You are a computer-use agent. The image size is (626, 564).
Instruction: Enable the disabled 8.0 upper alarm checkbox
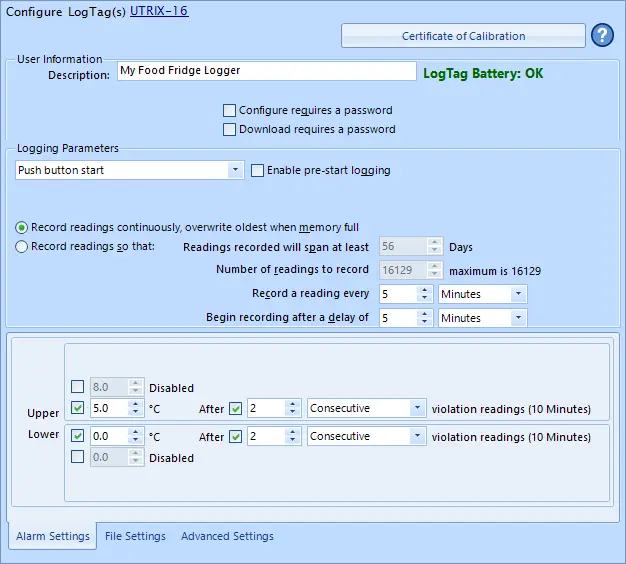[78, 388]
